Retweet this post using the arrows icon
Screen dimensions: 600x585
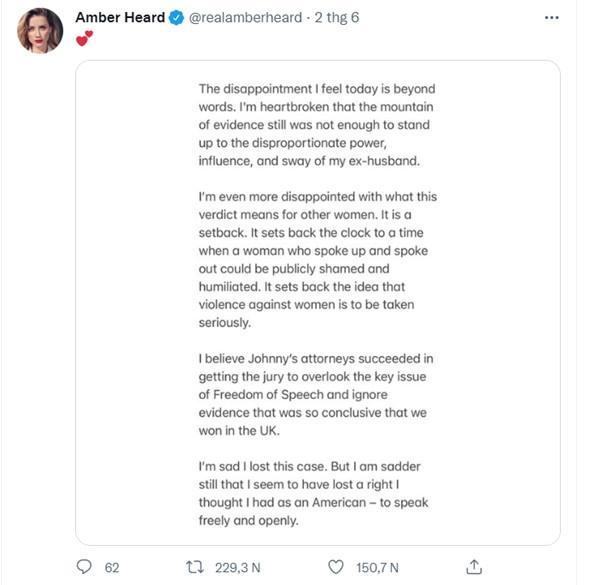(196, 567)
